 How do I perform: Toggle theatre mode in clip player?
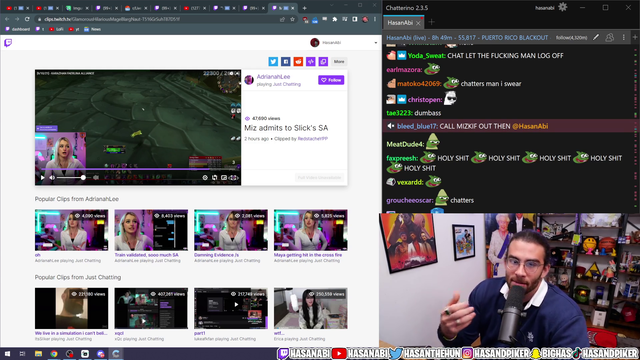point(224,178)
